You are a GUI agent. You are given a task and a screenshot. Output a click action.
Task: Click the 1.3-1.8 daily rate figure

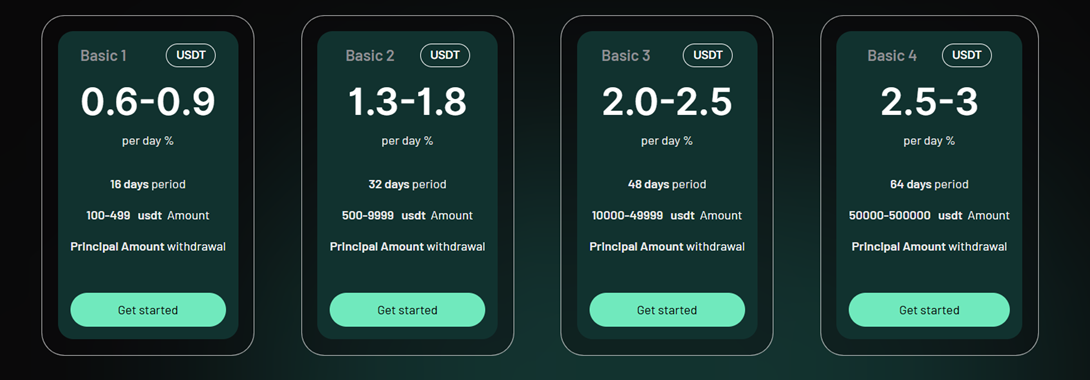pos(407,101)
